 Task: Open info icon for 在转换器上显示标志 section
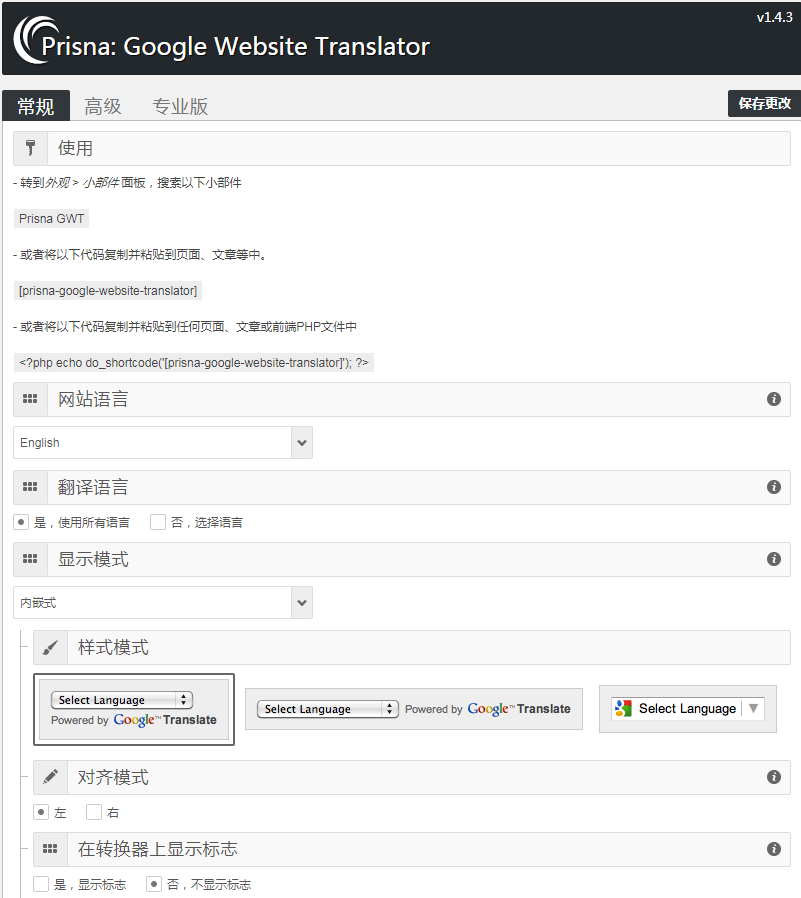774,849
